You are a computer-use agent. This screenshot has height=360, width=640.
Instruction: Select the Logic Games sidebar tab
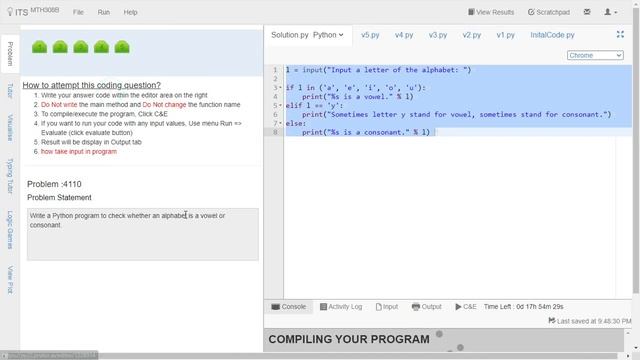tap(10, 230)
